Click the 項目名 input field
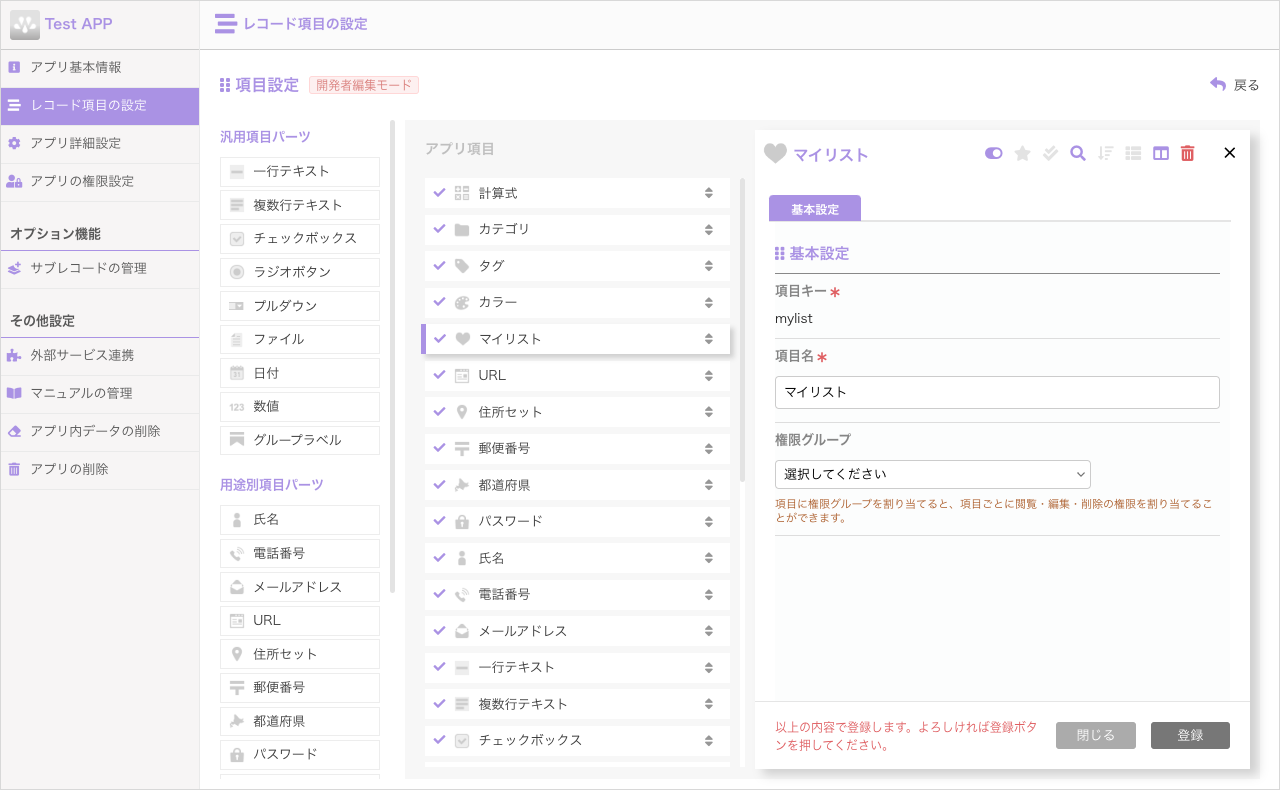 tap(997, 392)
